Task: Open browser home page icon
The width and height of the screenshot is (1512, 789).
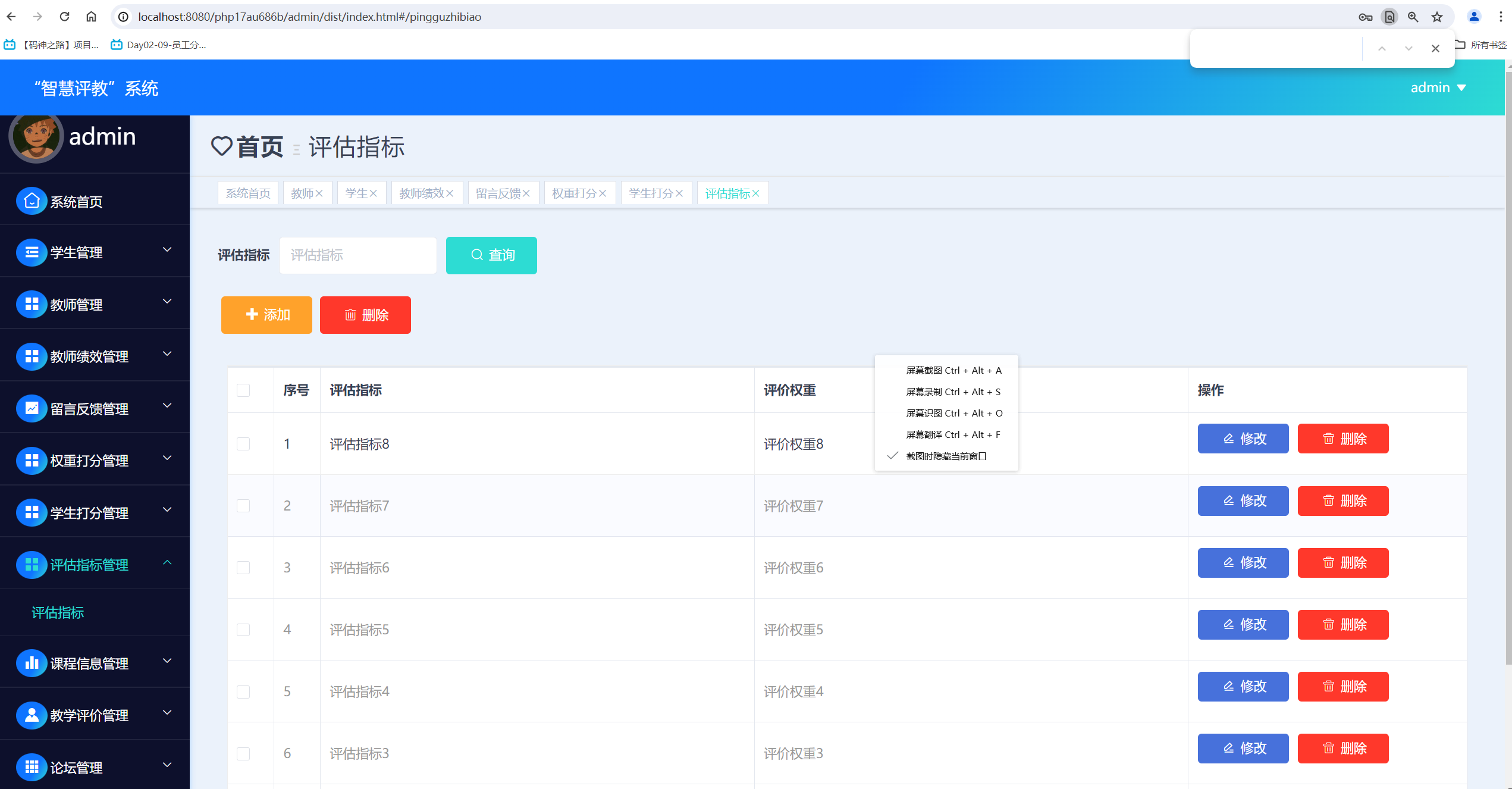Action: [x=91, y=17]
